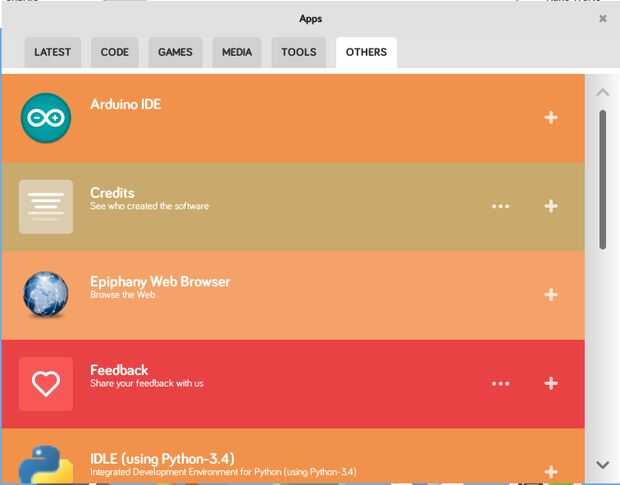Viewport: 620px width, 485px height.
Task: Click 'Integrated Development Environment for Python' description
Action: tap(223, 472)
